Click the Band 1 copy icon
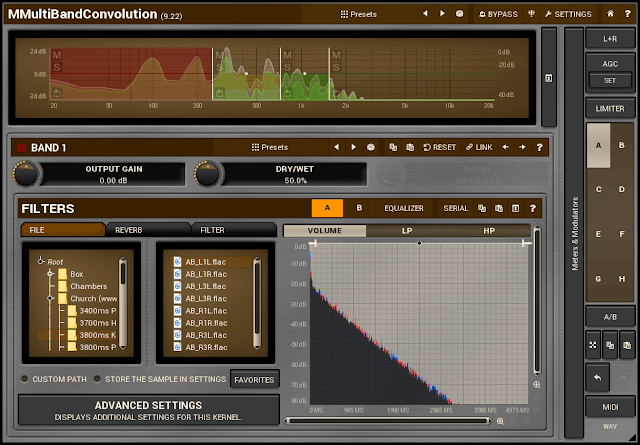 pyautogui.click(x=393, y=147)
